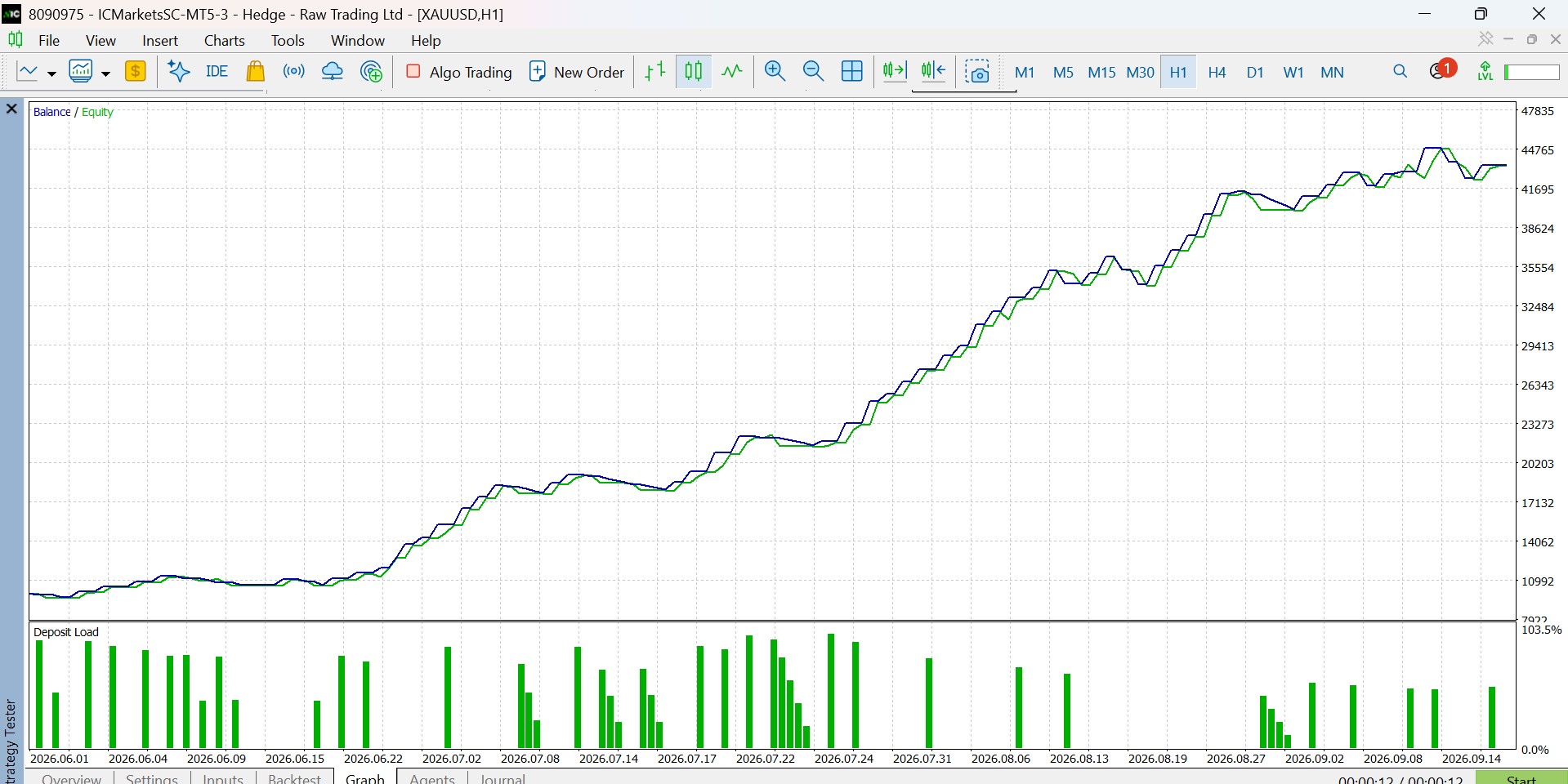1568x784 pixels.
Task: Select the MN monthly timeframe
Action: [x=1332, y=72]
